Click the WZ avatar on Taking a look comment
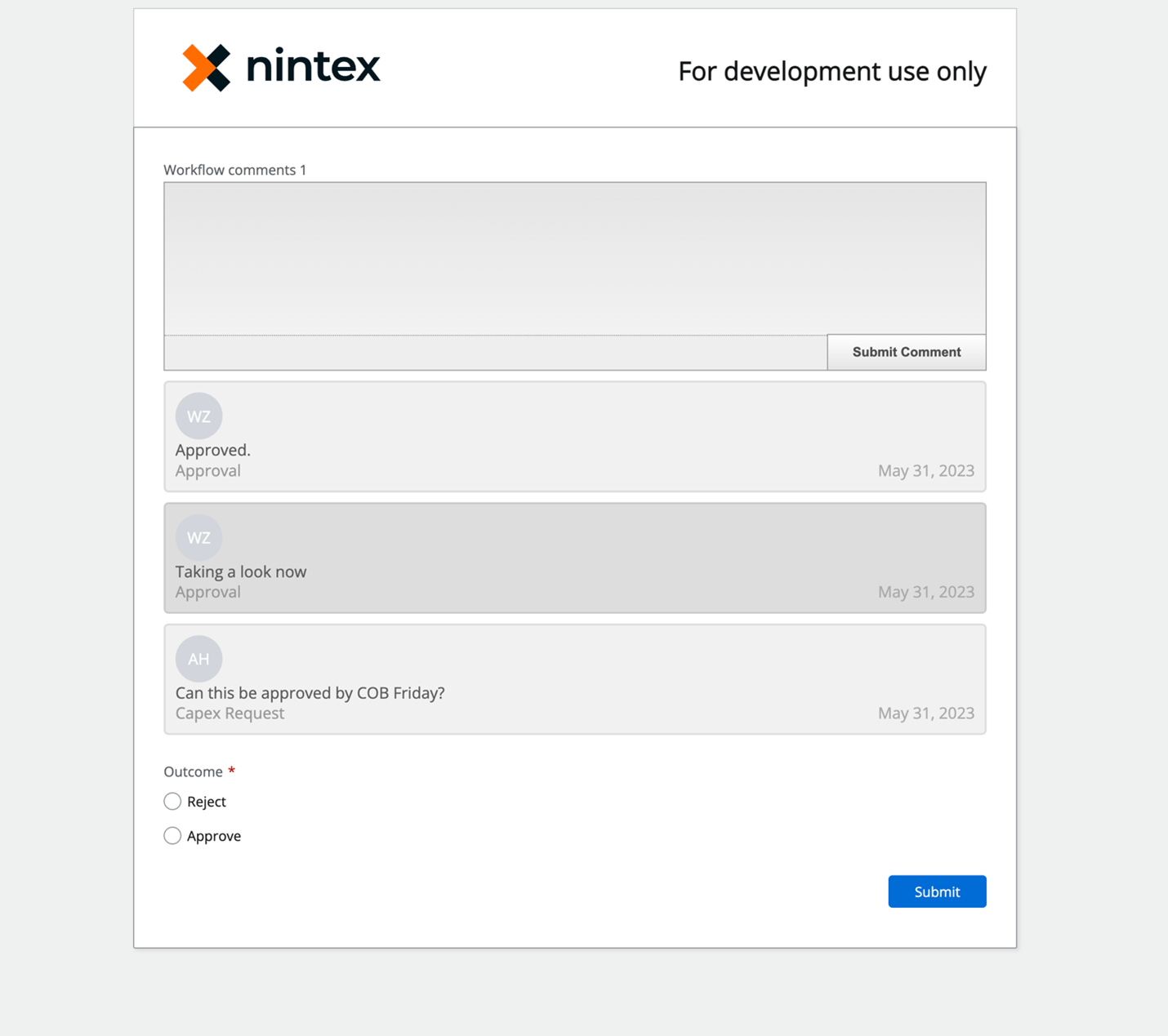Image resolution: width=1168 pixels, height=1036 pixels. [198, 537]
